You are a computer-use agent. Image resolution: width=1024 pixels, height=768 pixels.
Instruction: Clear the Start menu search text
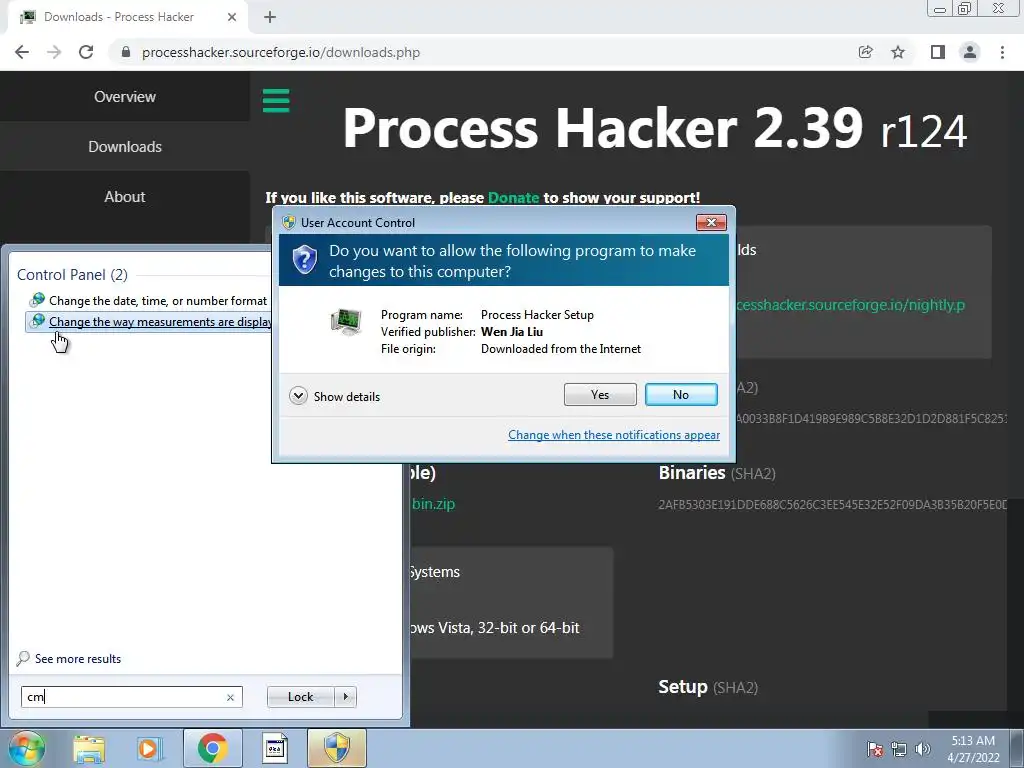coord(230,697)
